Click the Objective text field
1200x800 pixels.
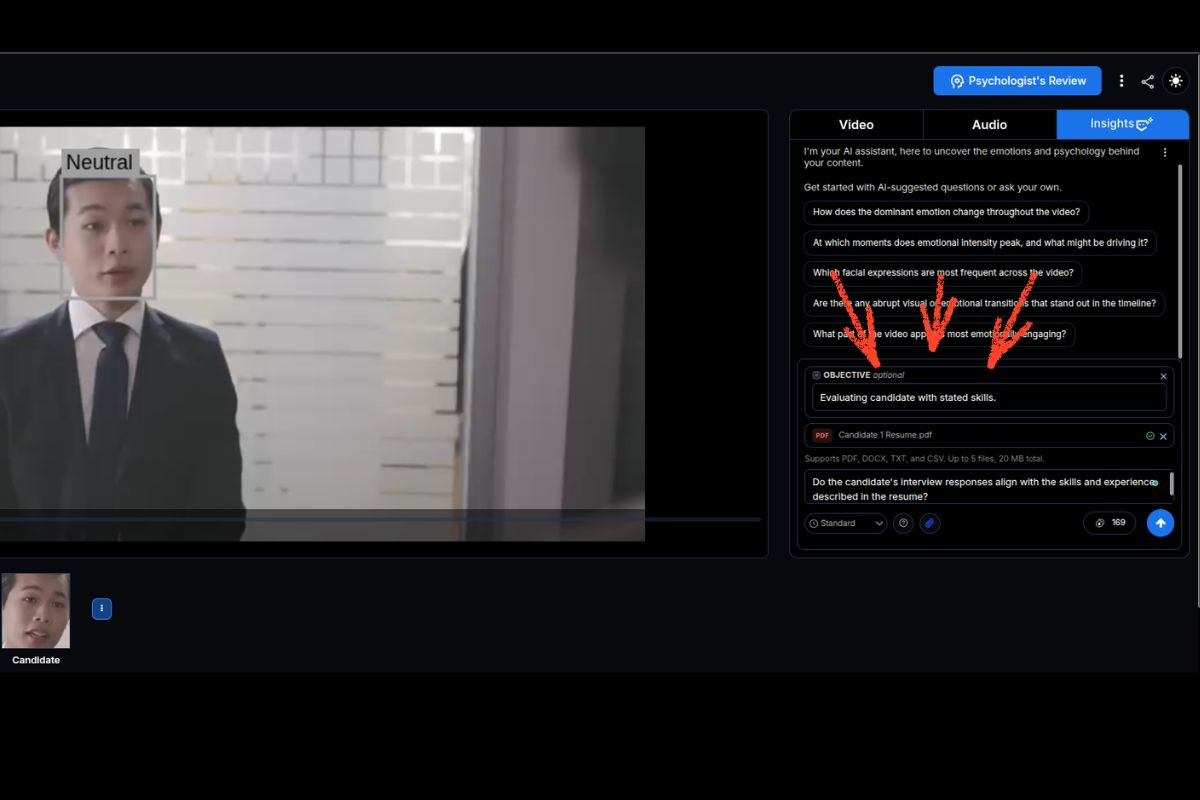pos(989,397)
